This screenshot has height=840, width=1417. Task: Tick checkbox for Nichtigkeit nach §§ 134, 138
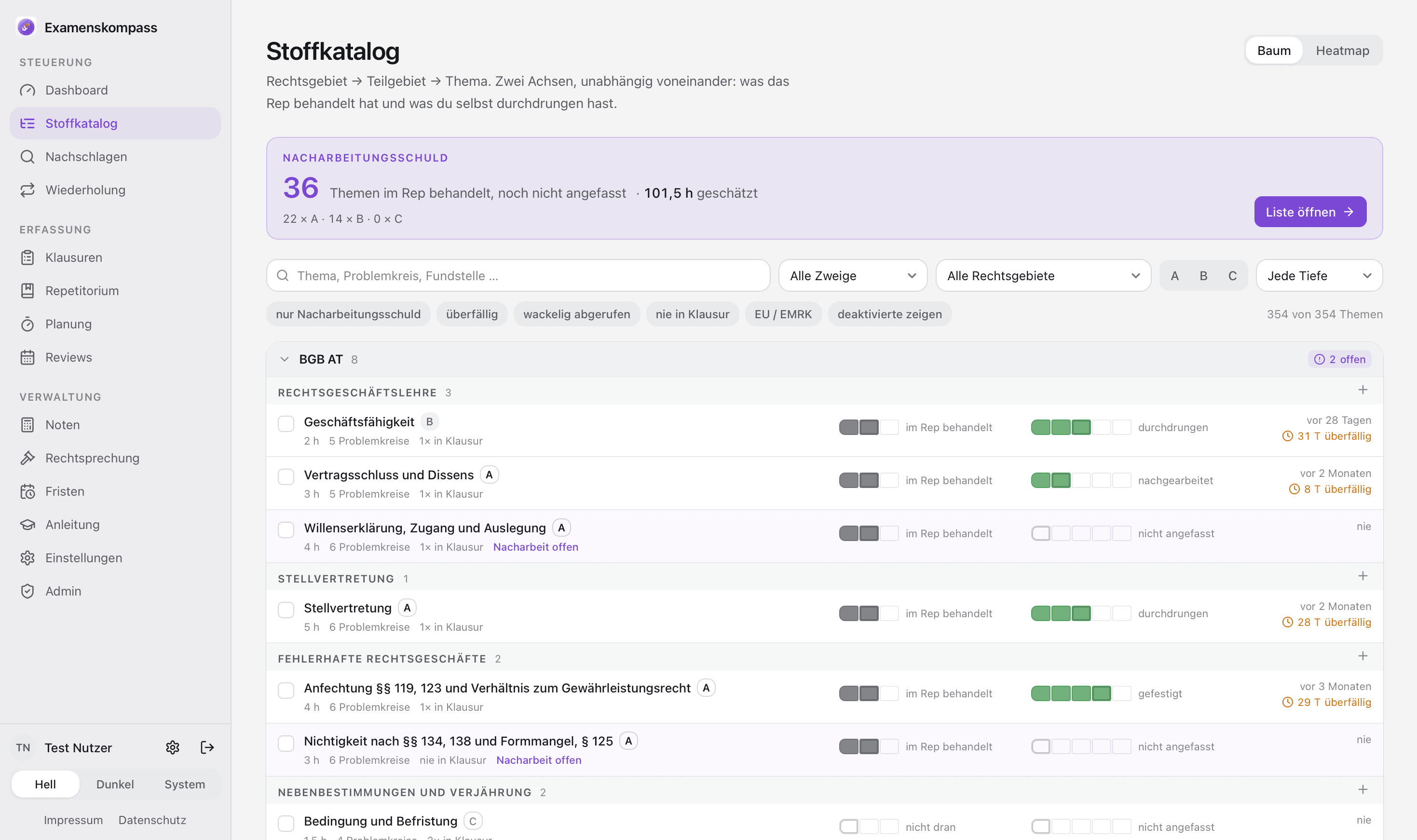click(286, 743)
